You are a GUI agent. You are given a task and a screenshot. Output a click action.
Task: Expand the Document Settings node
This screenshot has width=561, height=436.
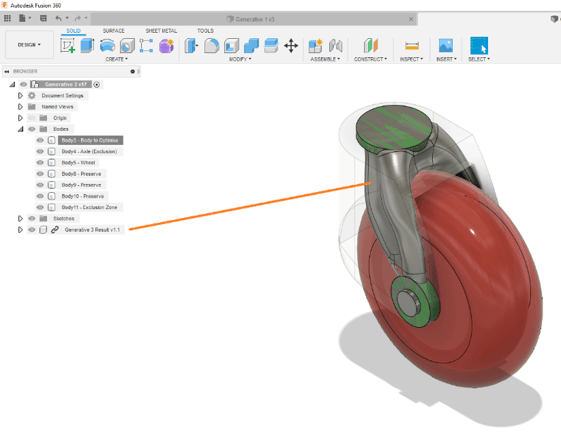pos(20,95)
